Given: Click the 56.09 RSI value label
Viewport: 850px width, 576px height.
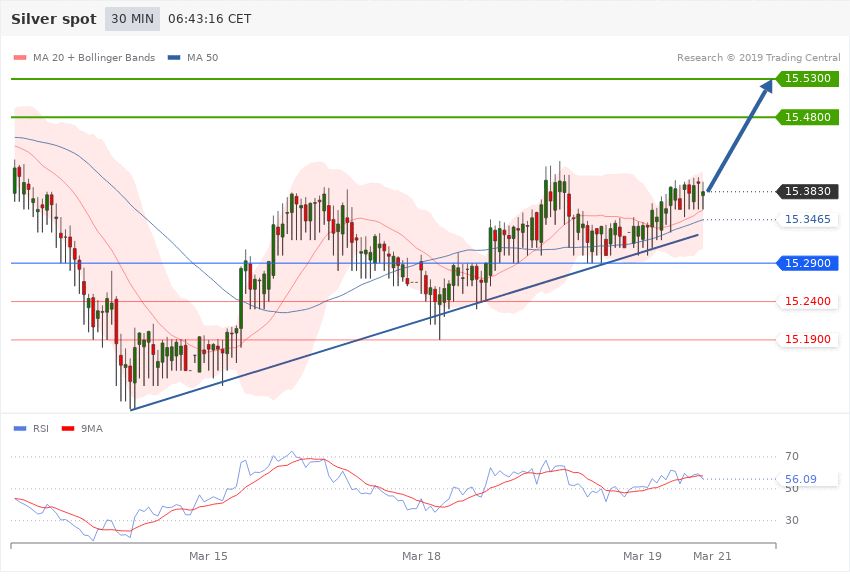Looking at the screenshot, I should [x=801, y=480].
